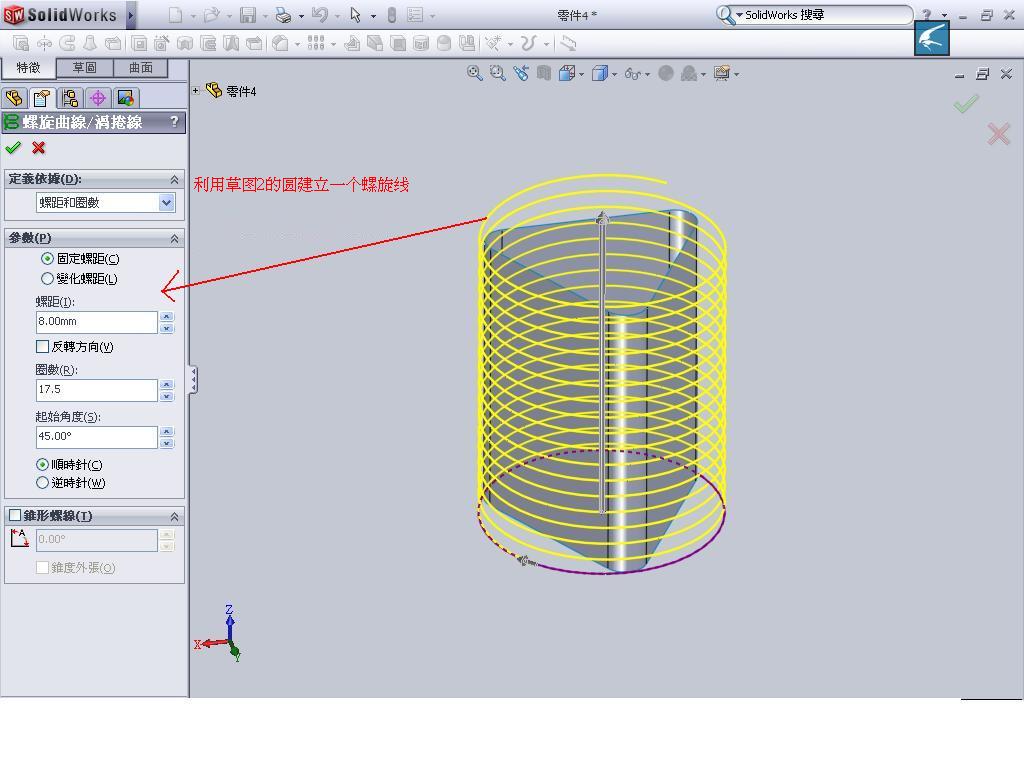Open the Select cursor dropdown arrow
The height and width of the screenshot is (768, 1024).
point(373,16)
